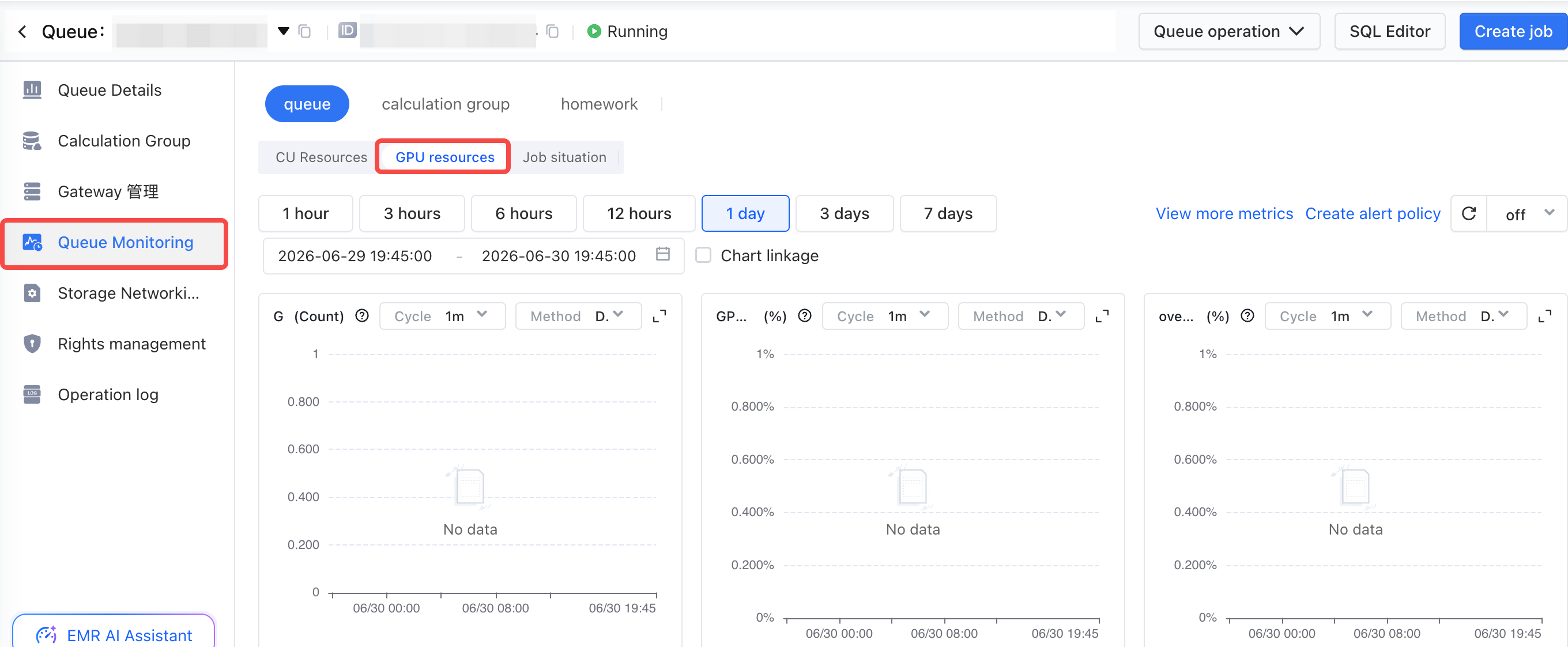Open the queue name dropdown arrow
This screenshot has width=1568, height=647.
pyautogui.click(x=283, y=31)
